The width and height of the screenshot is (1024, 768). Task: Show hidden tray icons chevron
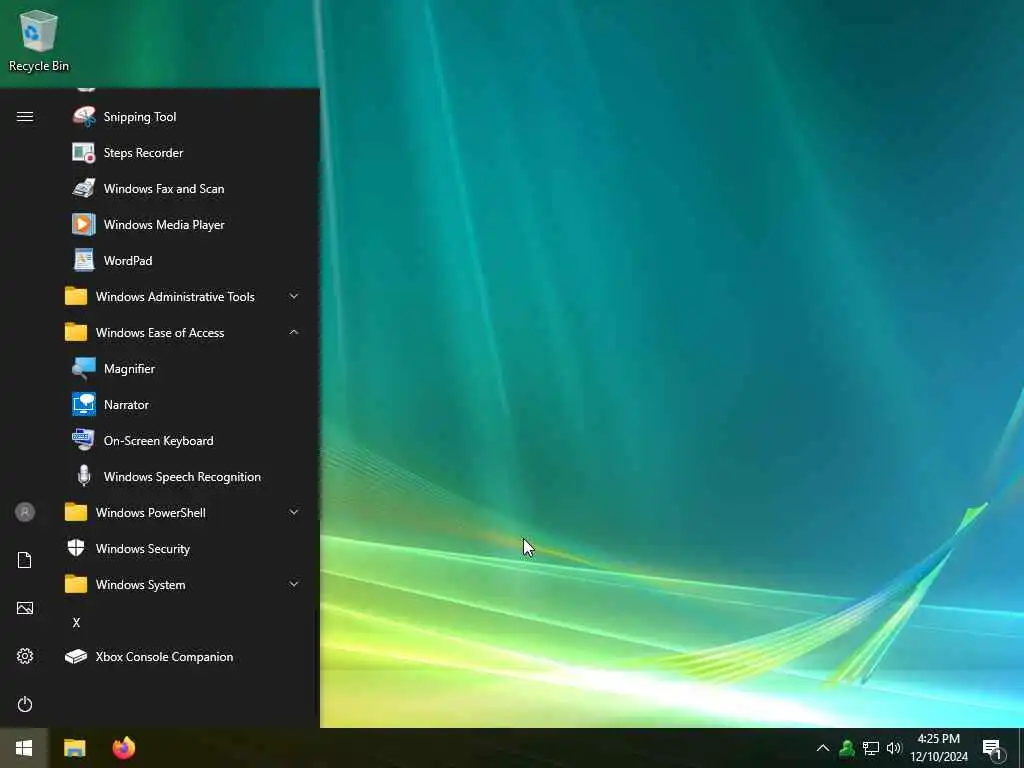823,748
